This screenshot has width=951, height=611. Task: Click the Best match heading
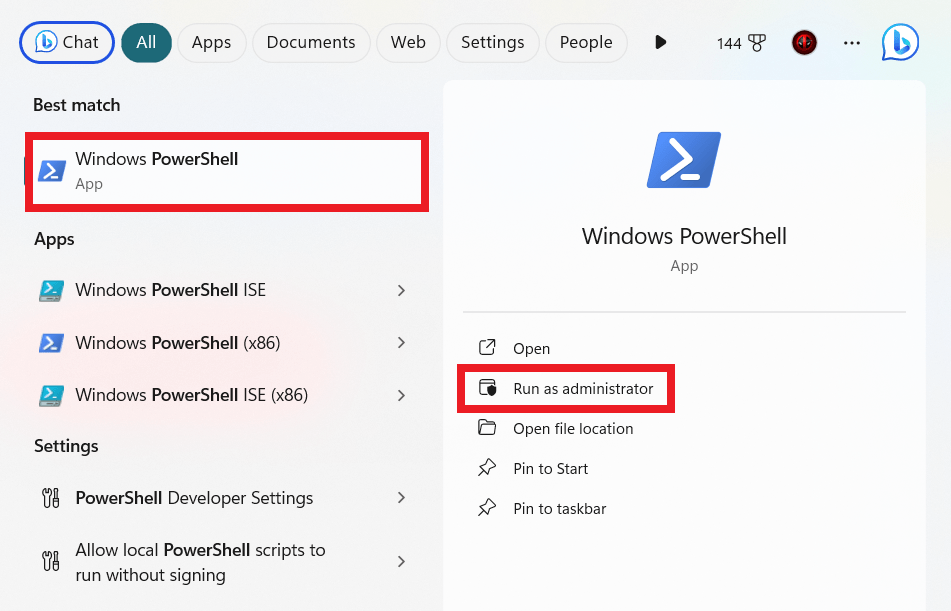coord(76,106)
